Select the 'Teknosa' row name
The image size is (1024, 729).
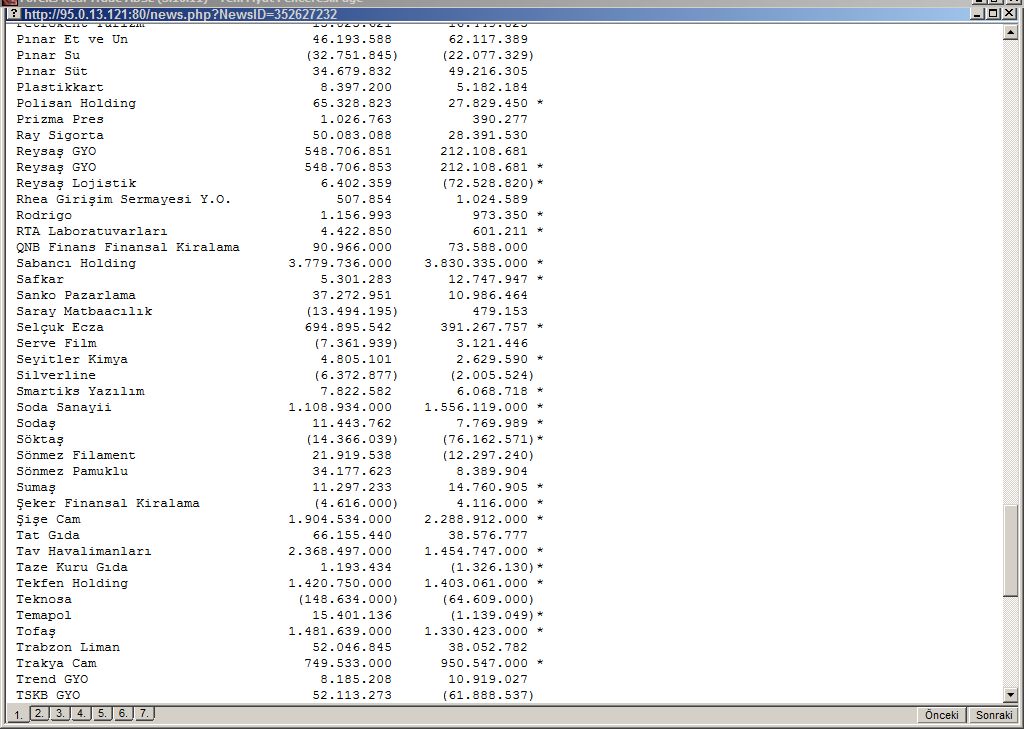point(44,600)
